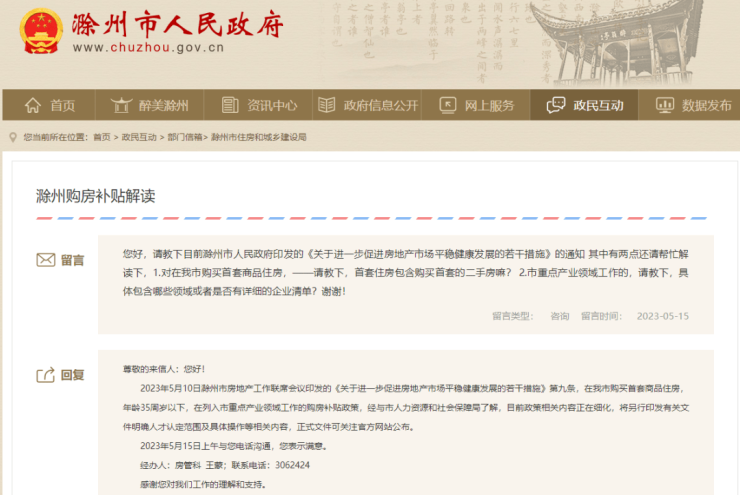Click the 您当前所在位置 breadcrumb label
The height and width of the screenshot is (495, 740).
pyautogui.click(x=56, y=137)
